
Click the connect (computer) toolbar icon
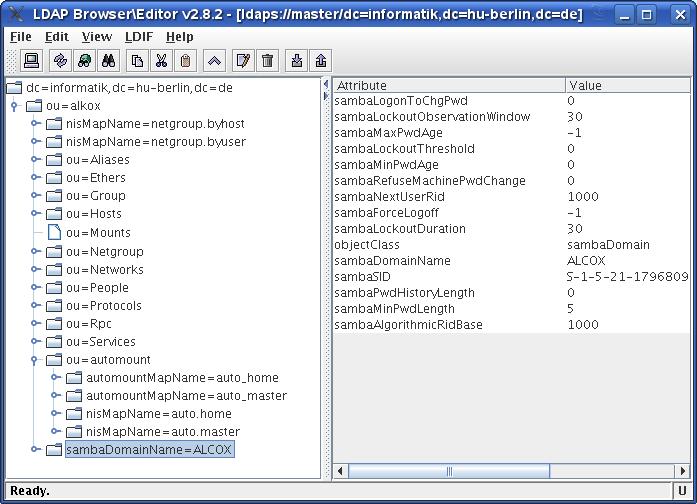31,61
